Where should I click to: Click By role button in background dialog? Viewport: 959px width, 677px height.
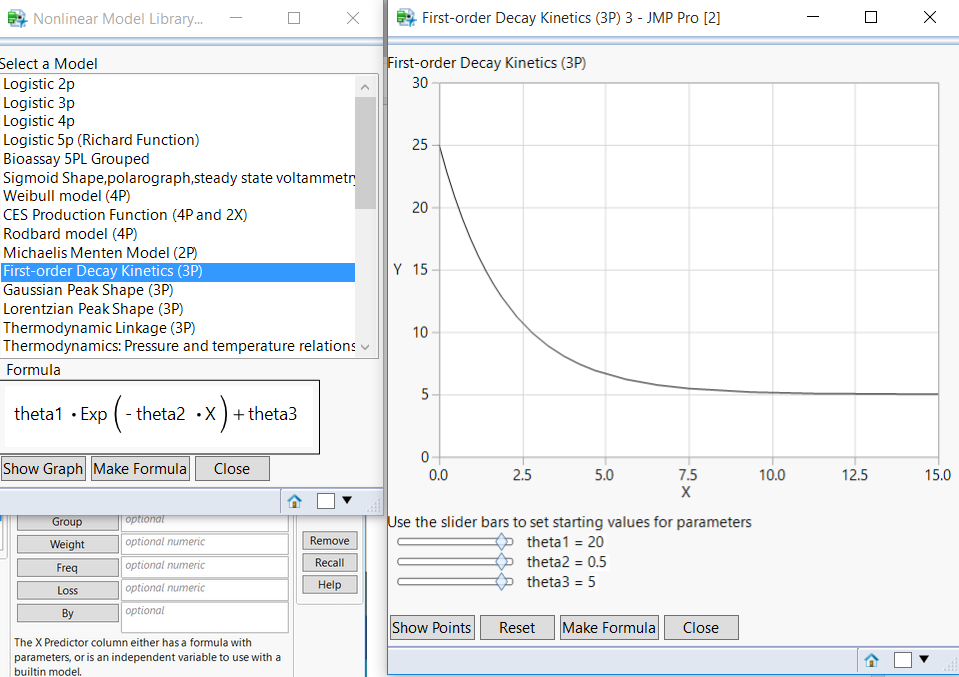[67, 613]
